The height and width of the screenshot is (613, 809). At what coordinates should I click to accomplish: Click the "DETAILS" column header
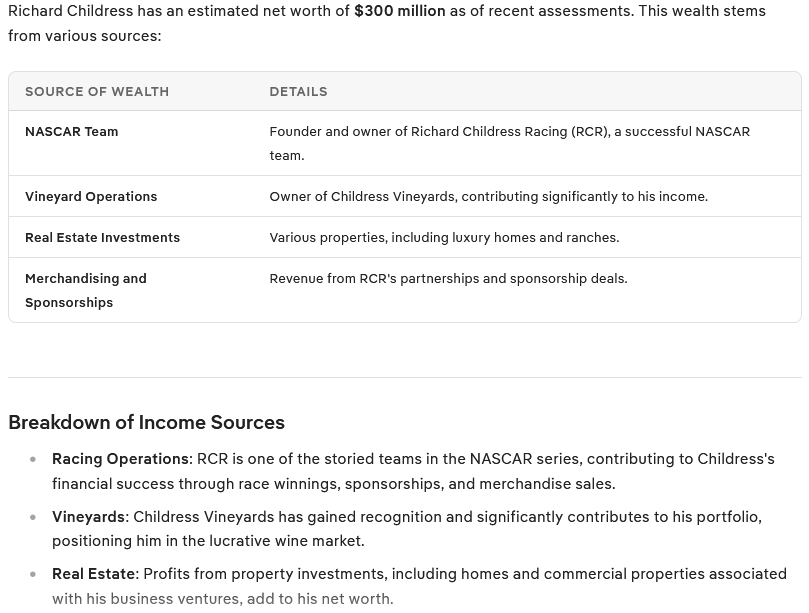click(298, 91)
